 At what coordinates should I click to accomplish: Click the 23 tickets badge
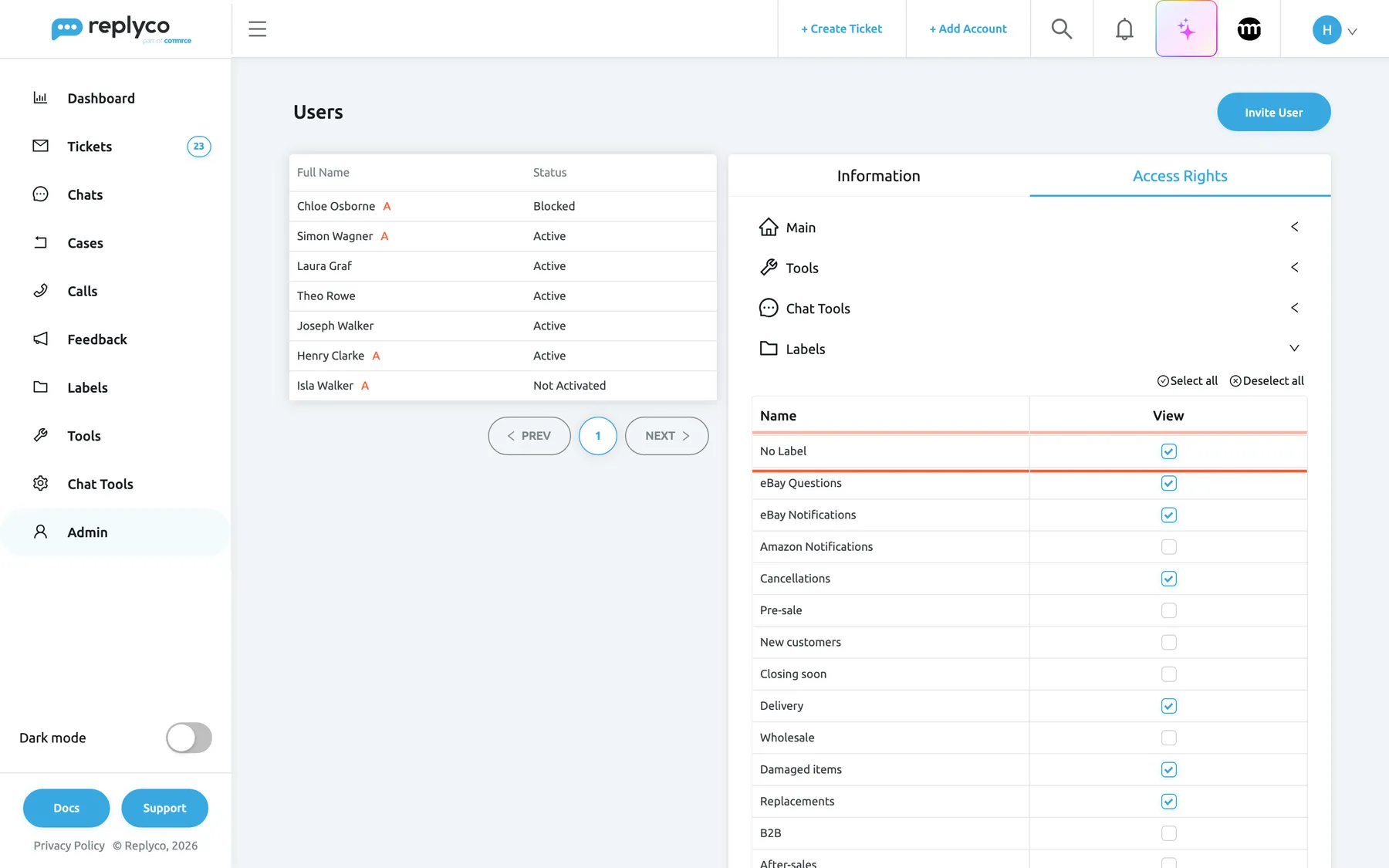199,146
